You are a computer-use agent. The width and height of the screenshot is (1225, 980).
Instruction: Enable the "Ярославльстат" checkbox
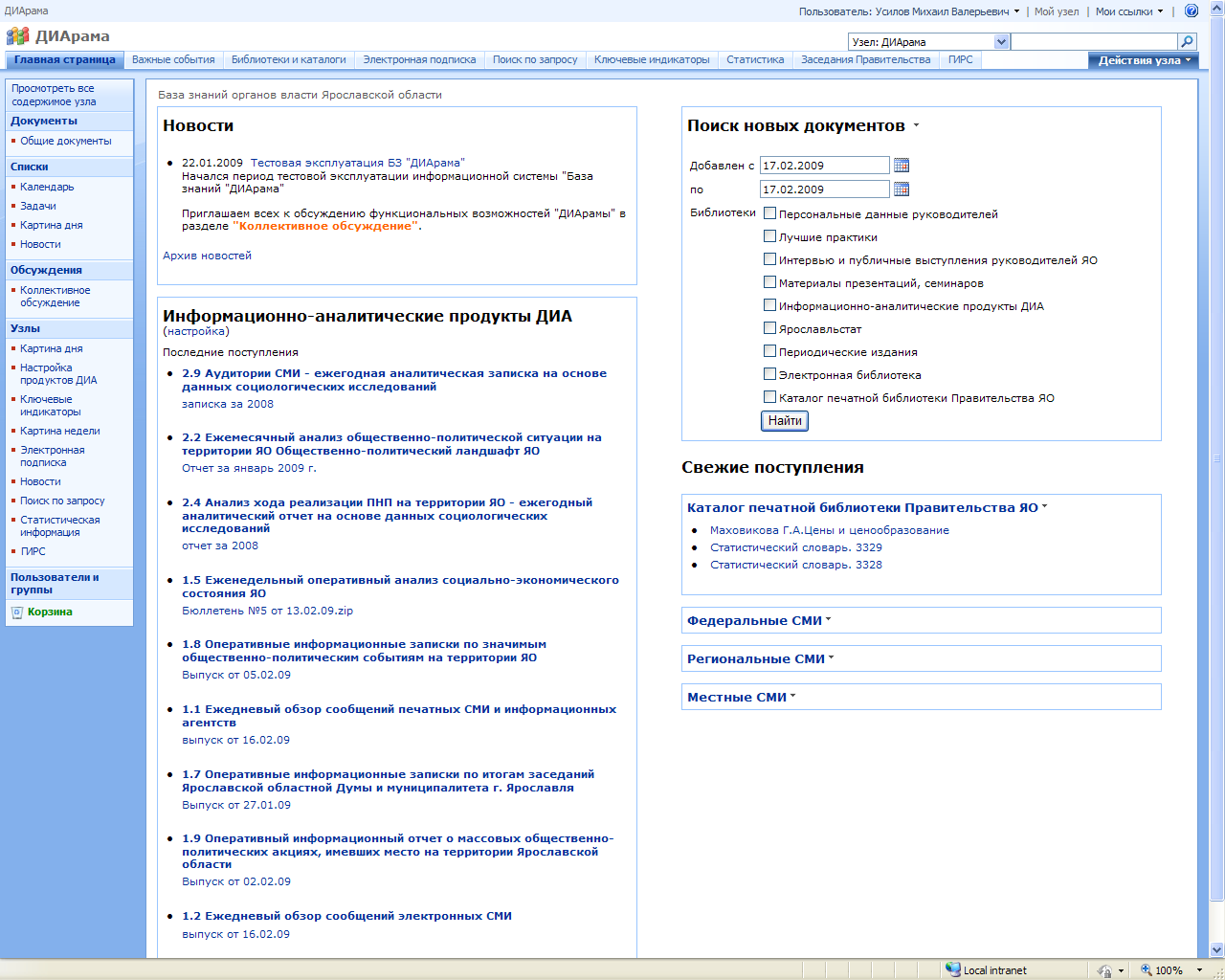pos(769,328)
